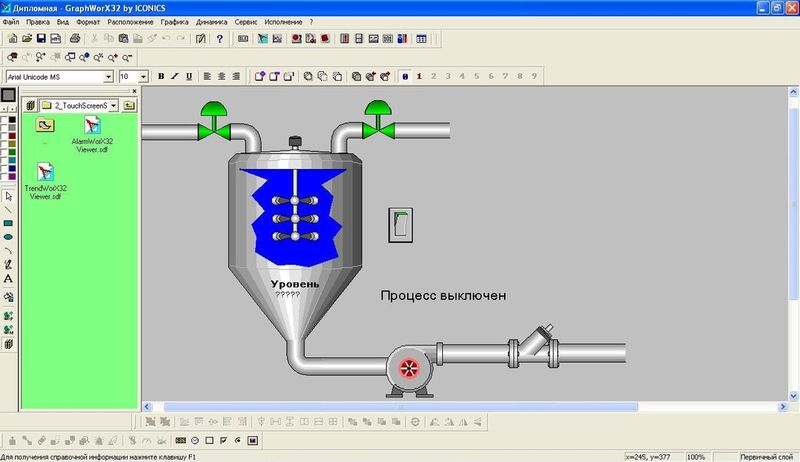Screen dimensions: 800x462
Task: Click the New display icon
Action: pos(12,38)
